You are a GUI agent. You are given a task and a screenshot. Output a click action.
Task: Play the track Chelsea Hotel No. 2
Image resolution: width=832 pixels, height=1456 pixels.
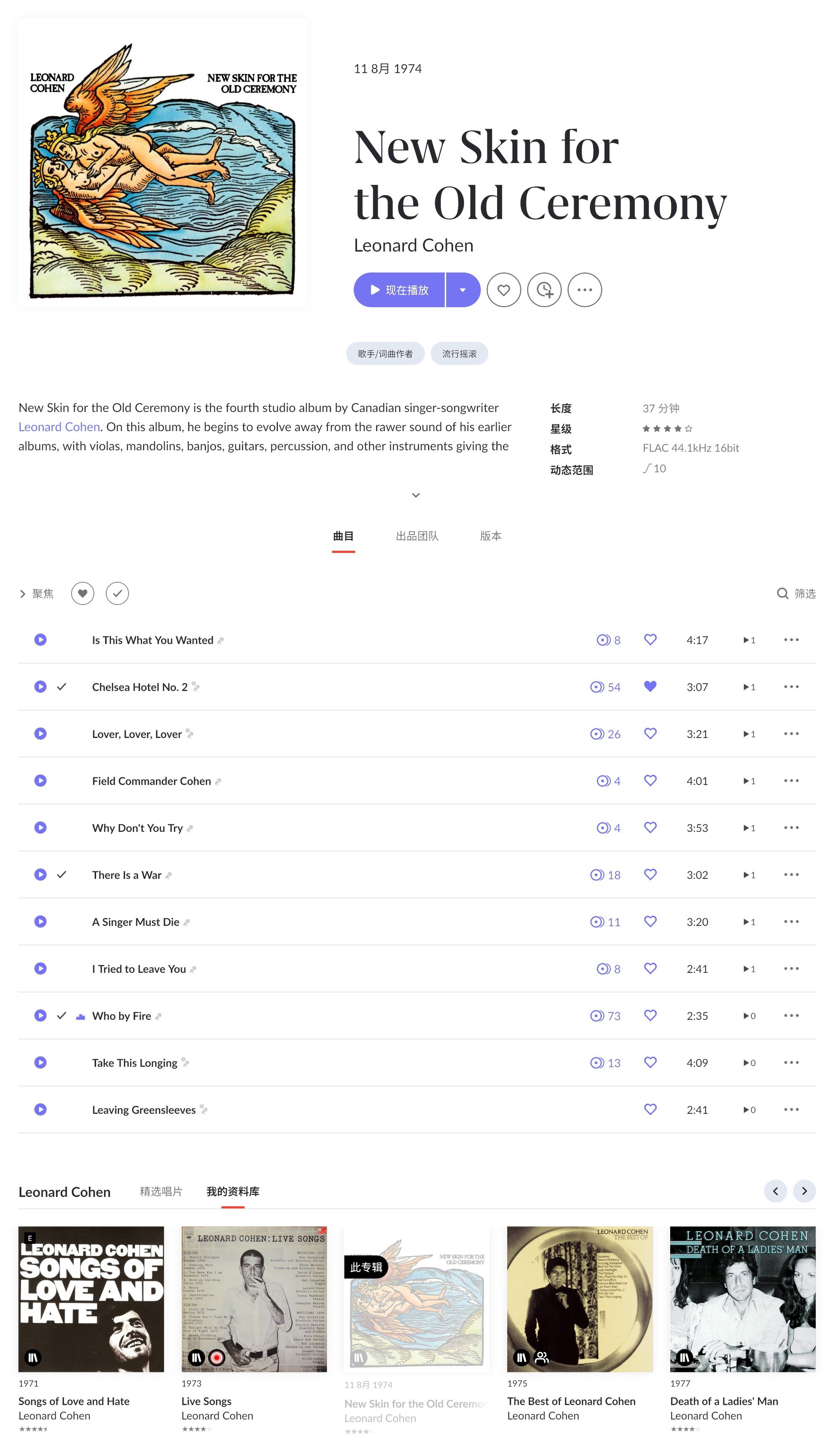[x=40, y=686]
